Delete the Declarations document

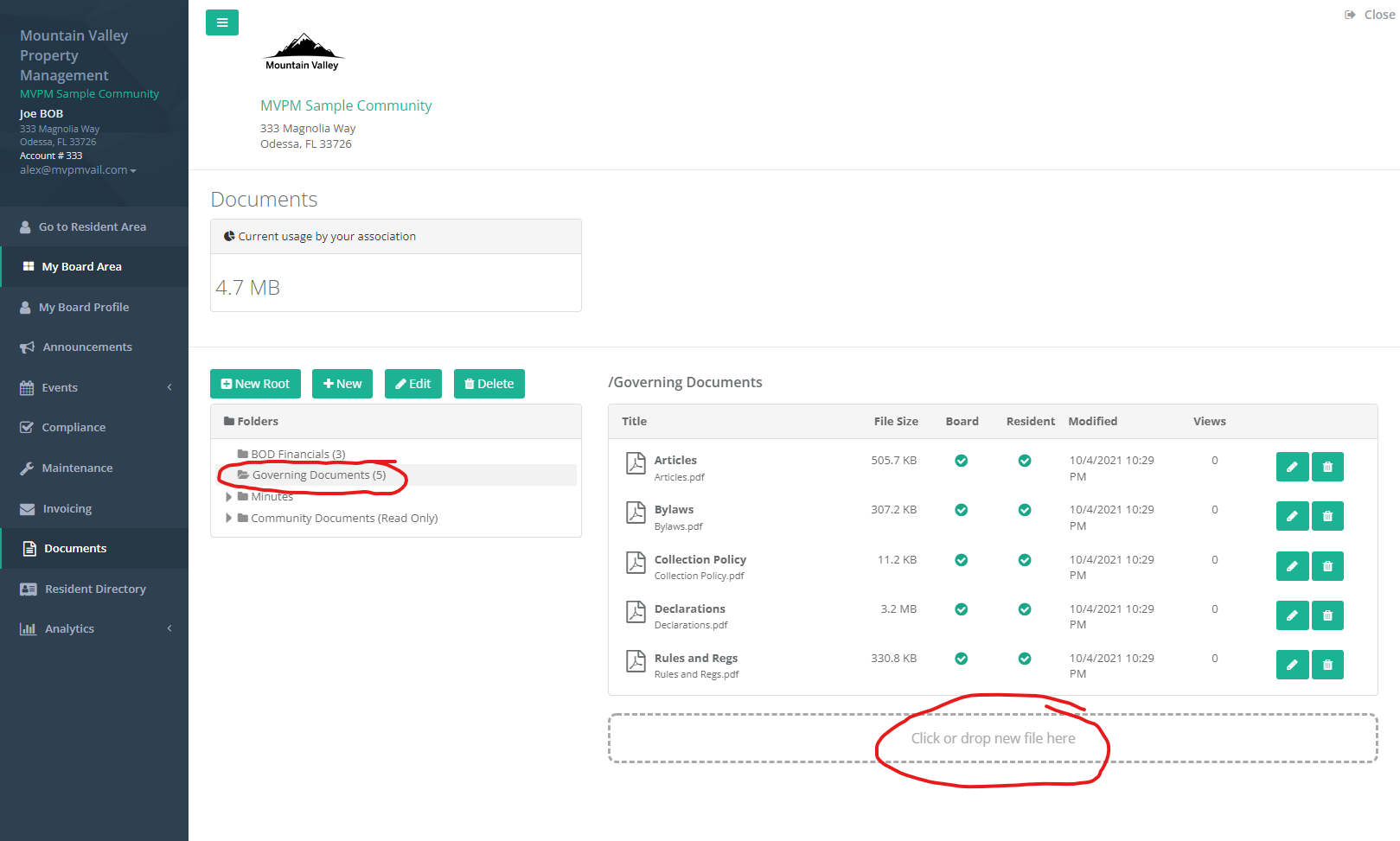click(1327, 615)
